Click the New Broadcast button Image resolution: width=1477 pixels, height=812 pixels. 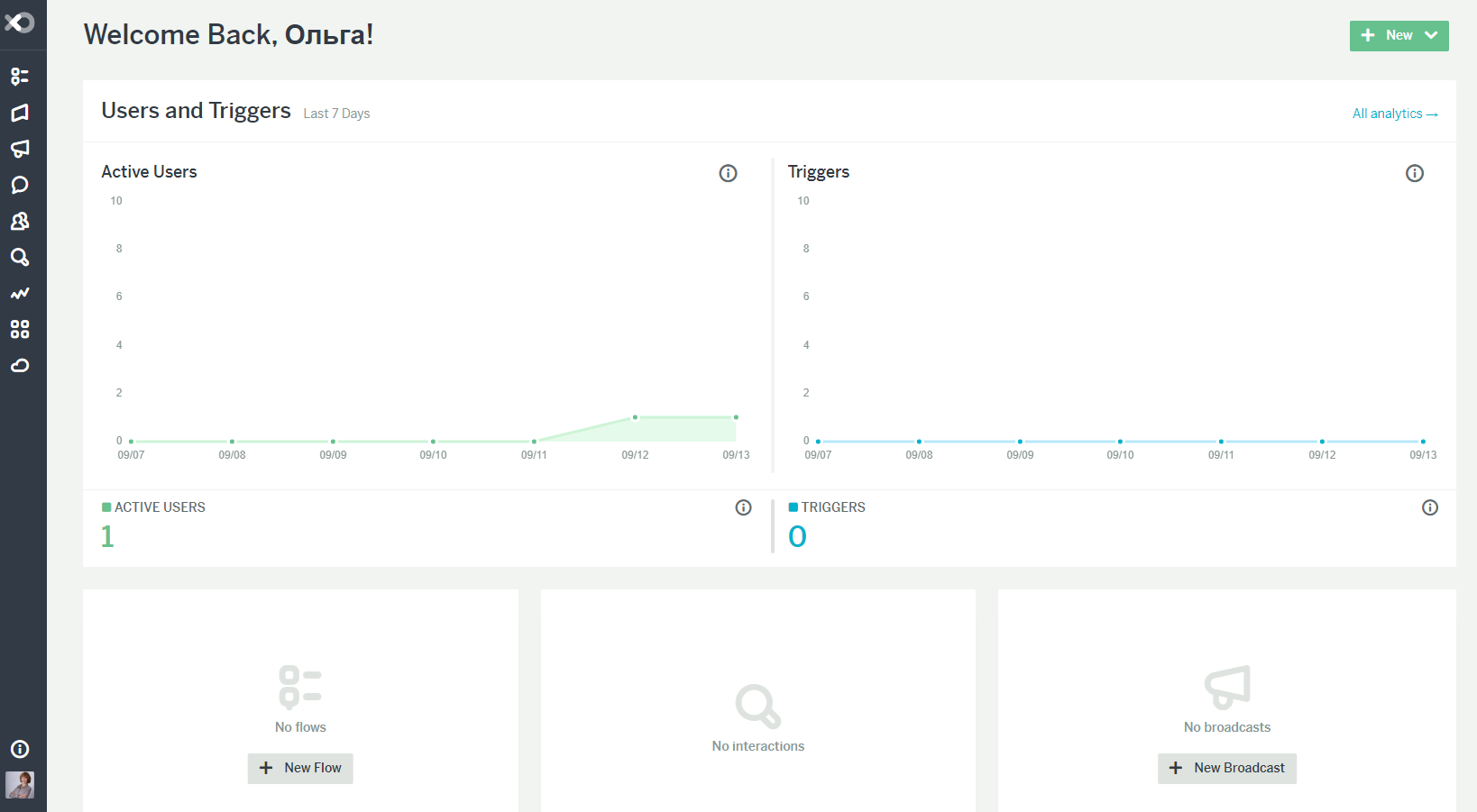[x=1226, y=768]
